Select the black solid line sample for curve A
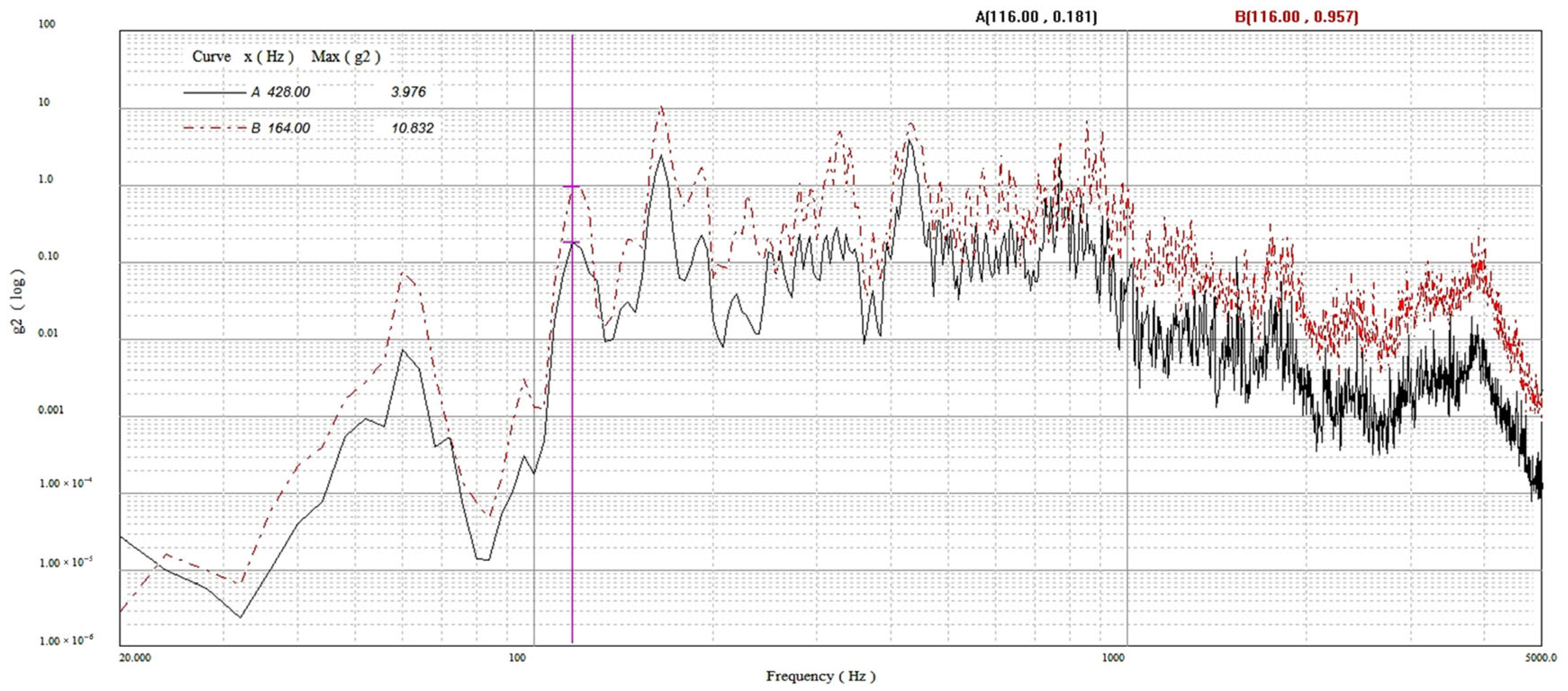The width and height of the screenshot is (1568, 691). [214, 93]
